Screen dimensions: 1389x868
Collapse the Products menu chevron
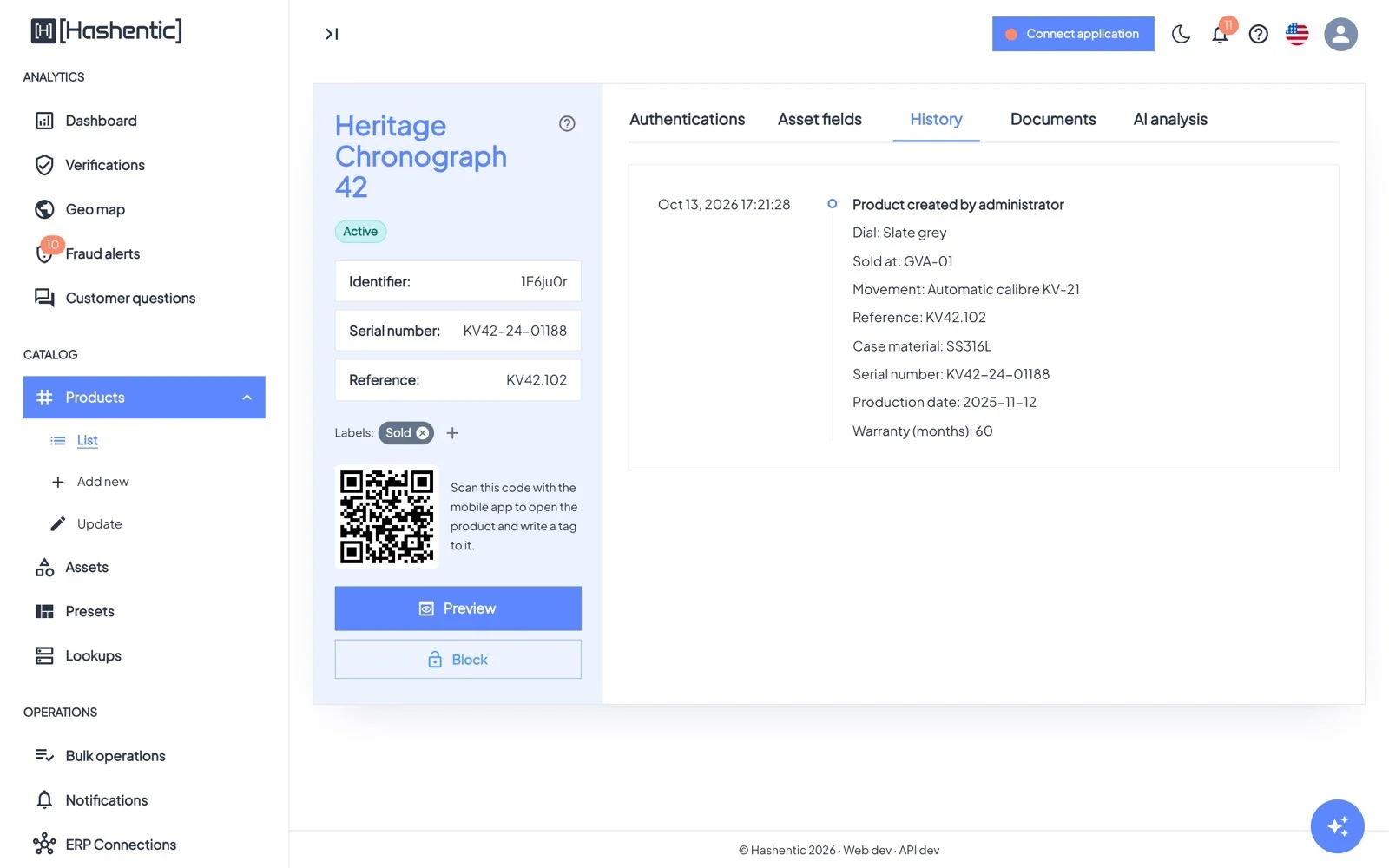[247, 398]
